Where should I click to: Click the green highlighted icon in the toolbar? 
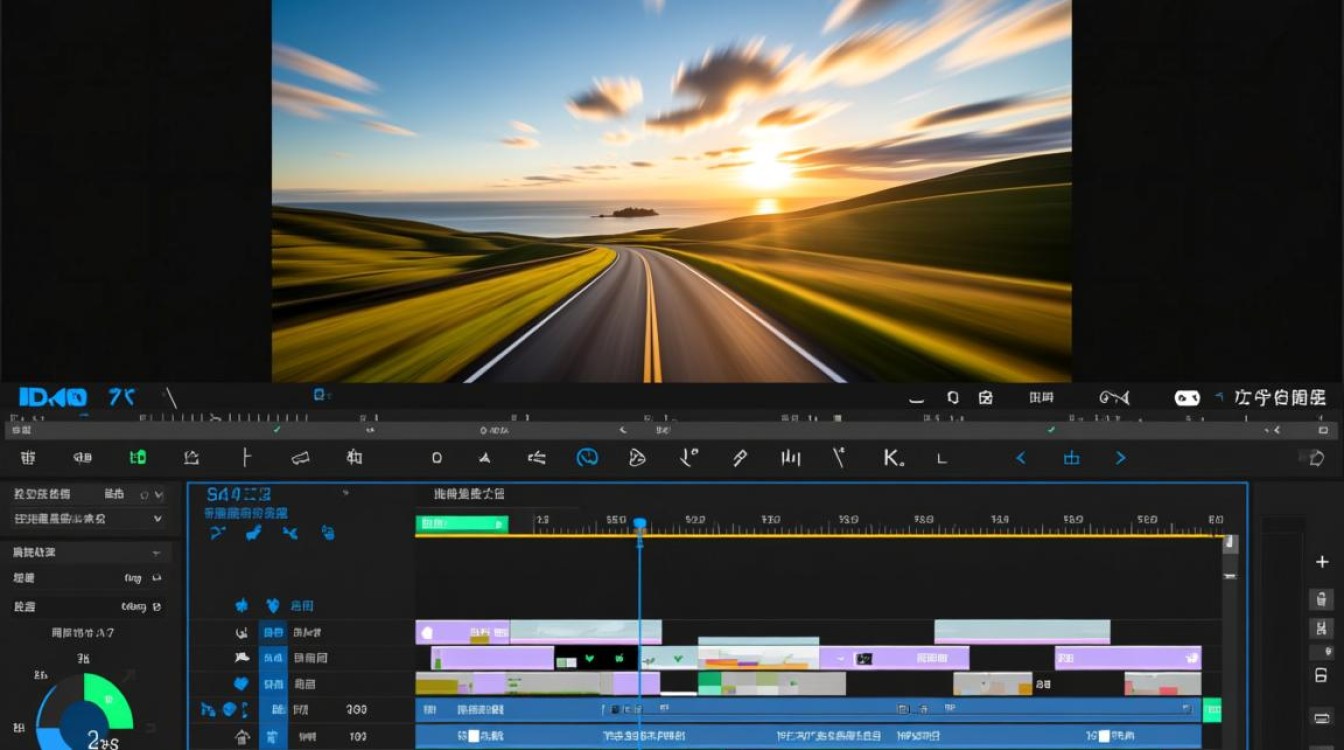pos(138,458)
